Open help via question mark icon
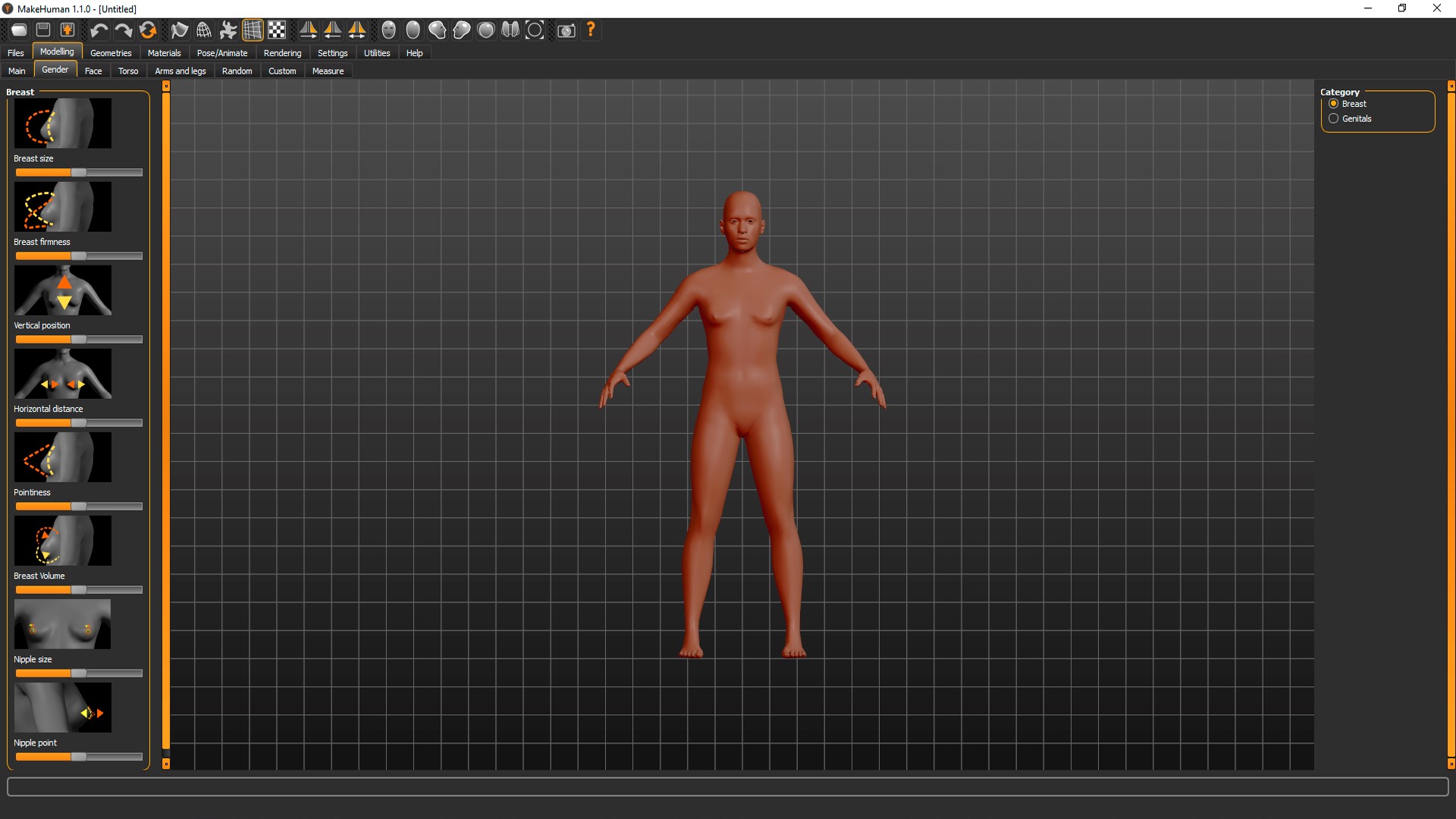Screen dimensions: 1456x819 (x=591, y=30)
